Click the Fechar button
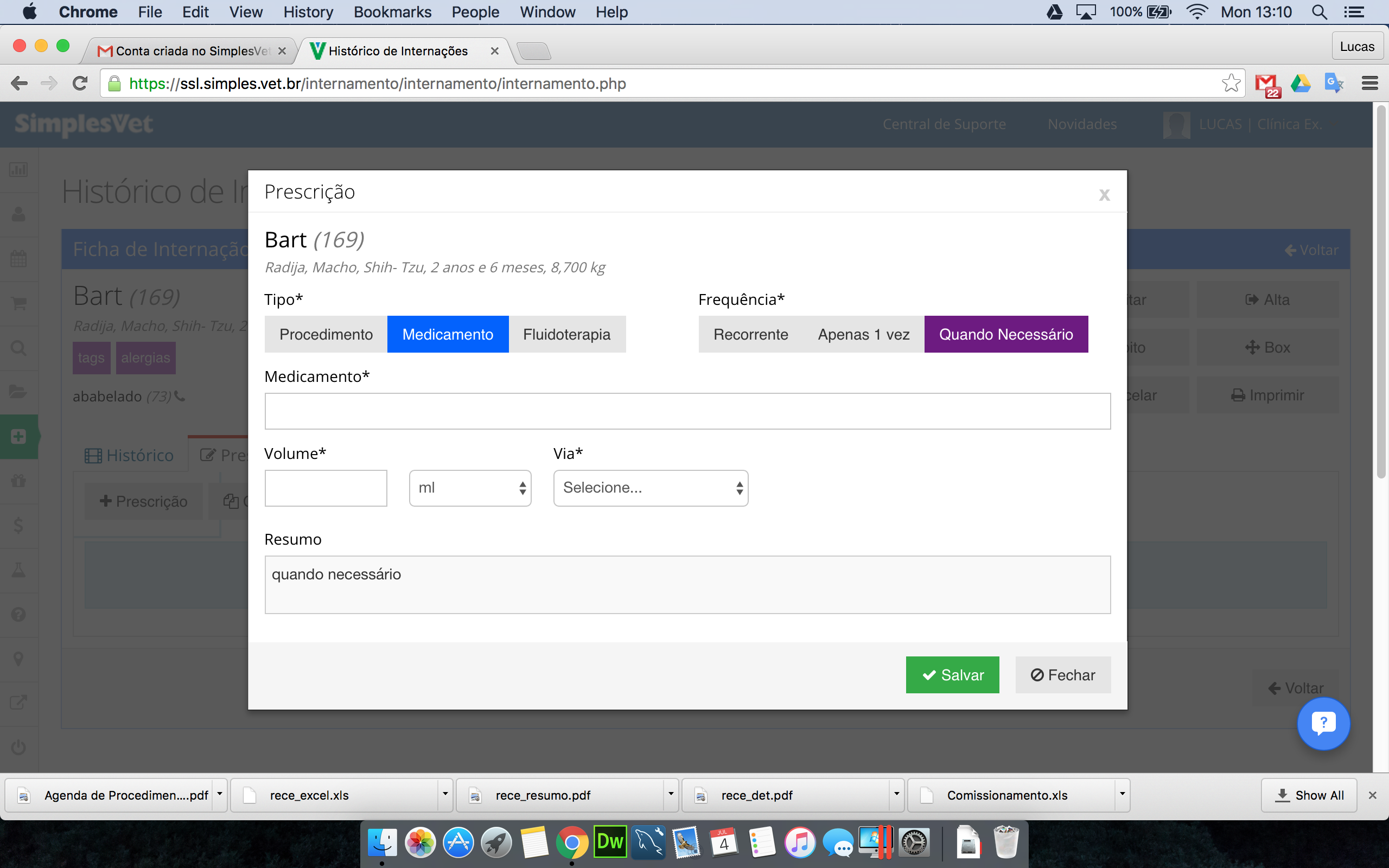 point(1063,674)
